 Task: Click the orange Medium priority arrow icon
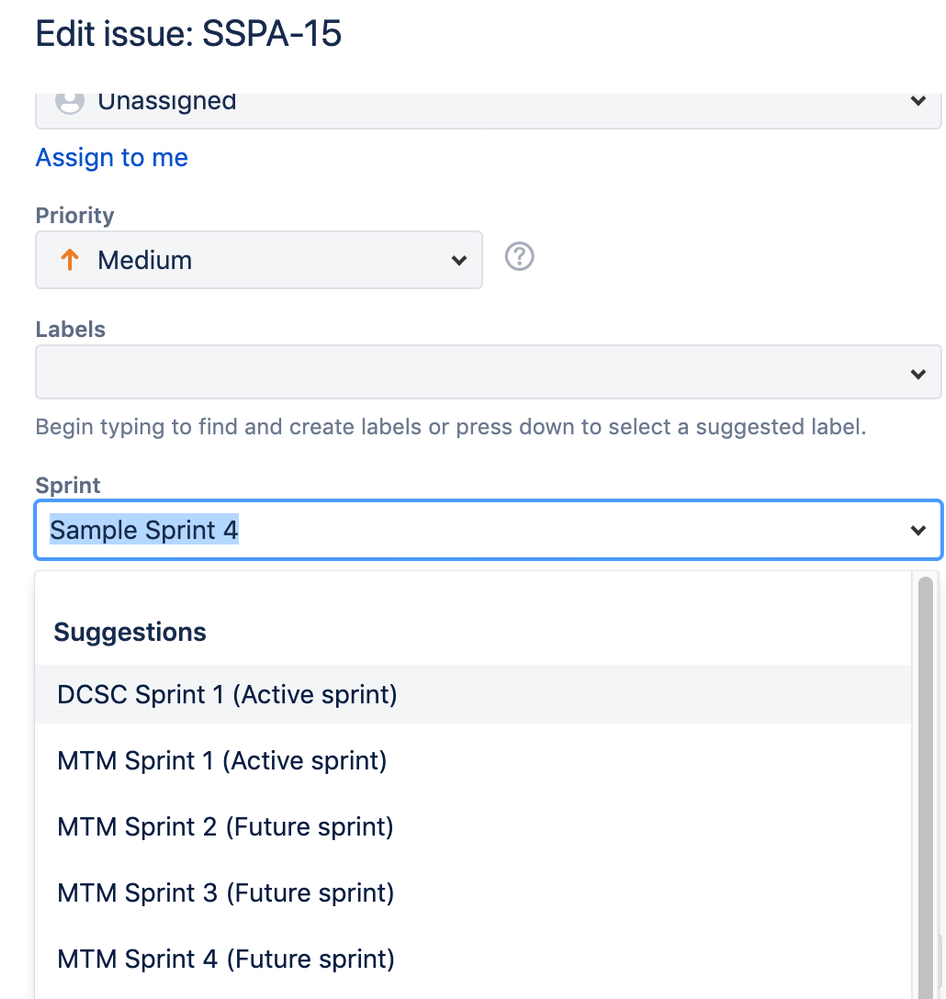[x=69, y=260]
